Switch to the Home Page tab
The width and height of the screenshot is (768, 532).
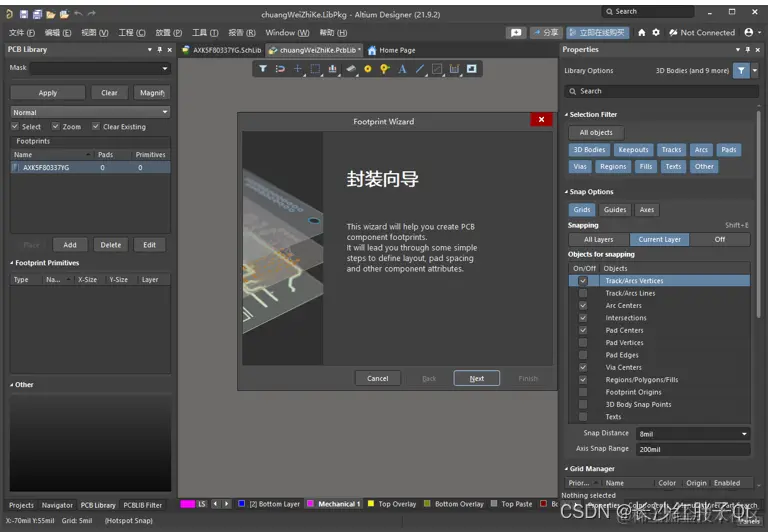(392, 50)
